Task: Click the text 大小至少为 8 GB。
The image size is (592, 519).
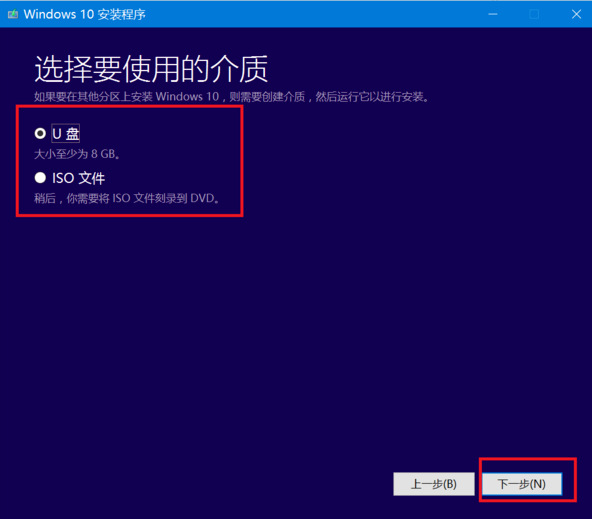Action: (x=77, y=154)
